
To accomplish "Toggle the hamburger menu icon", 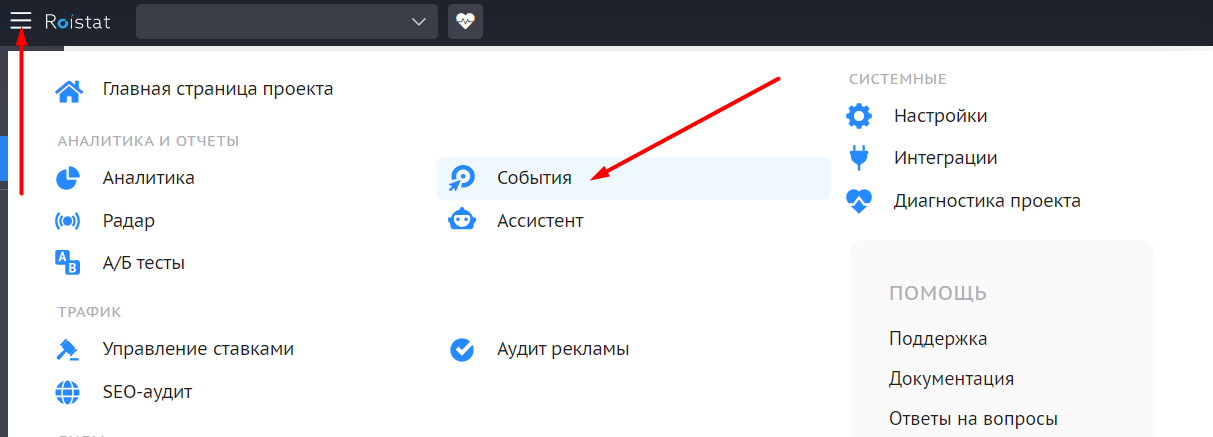I will [x=21, y=21].
